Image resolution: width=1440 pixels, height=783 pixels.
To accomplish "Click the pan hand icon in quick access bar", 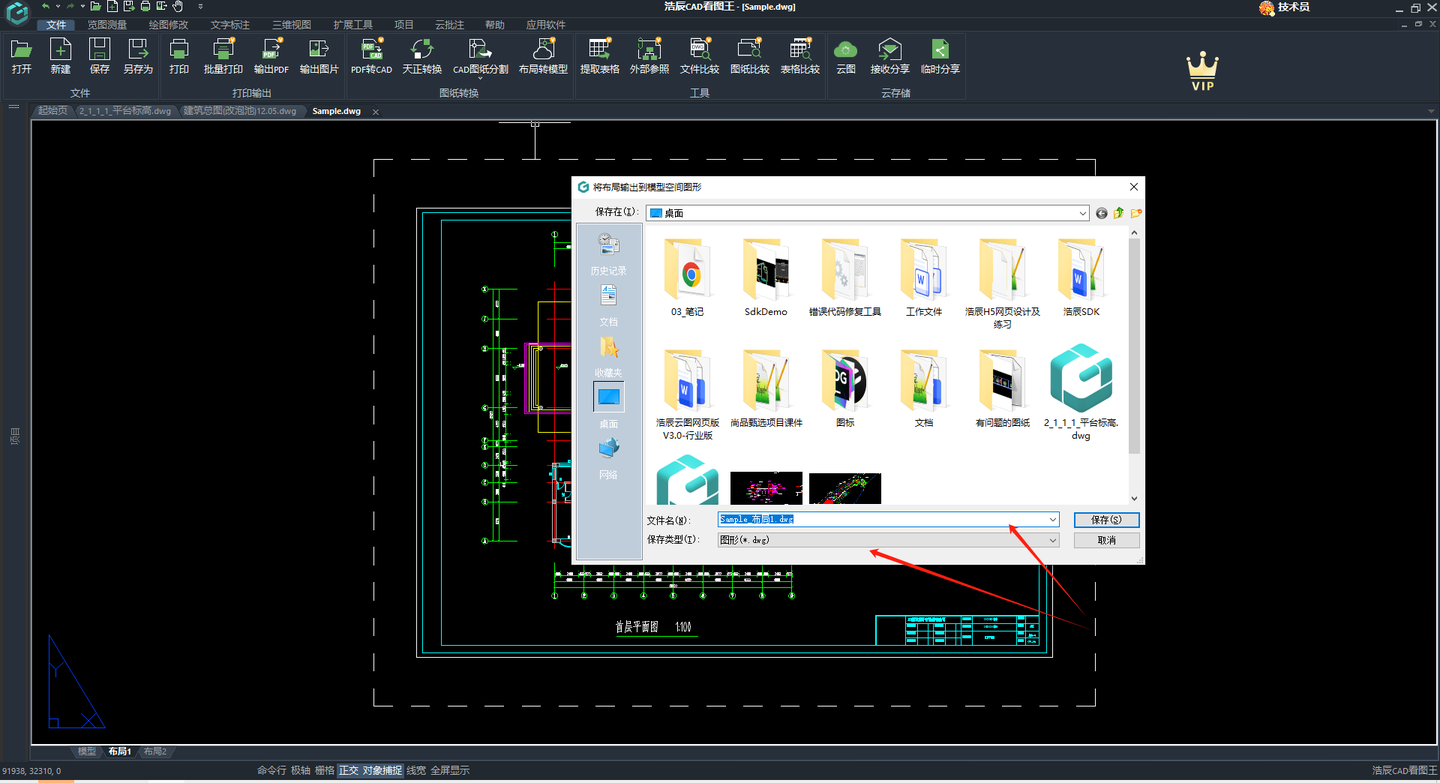I will (177, 6).
